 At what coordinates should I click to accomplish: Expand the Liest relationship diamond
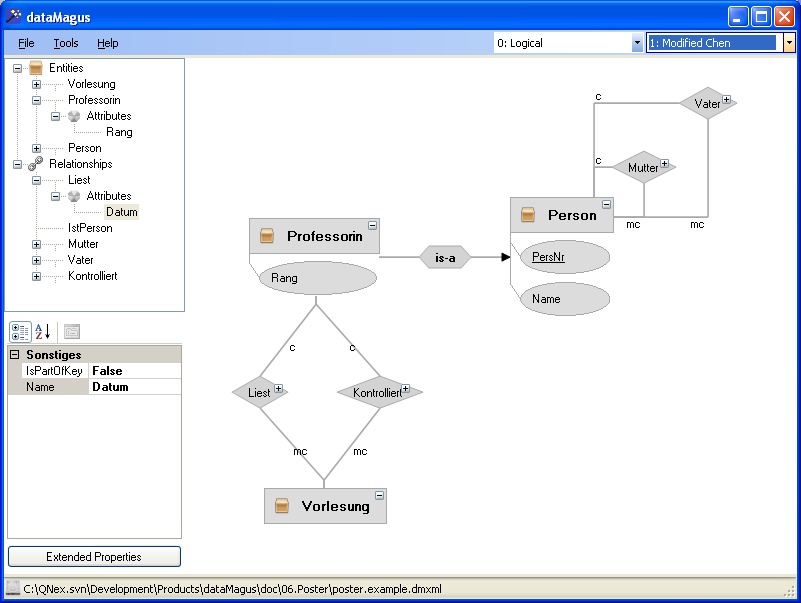point(278,388)
